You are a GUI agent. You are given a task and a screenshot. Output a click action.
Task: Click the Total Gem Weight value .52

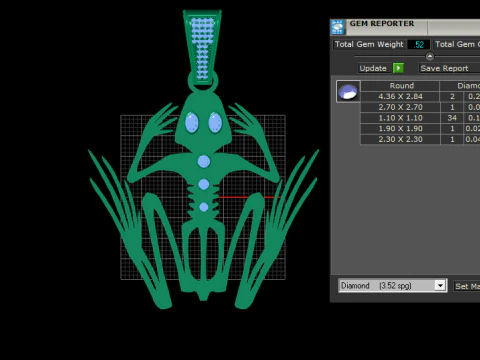(x=419, y=44)
